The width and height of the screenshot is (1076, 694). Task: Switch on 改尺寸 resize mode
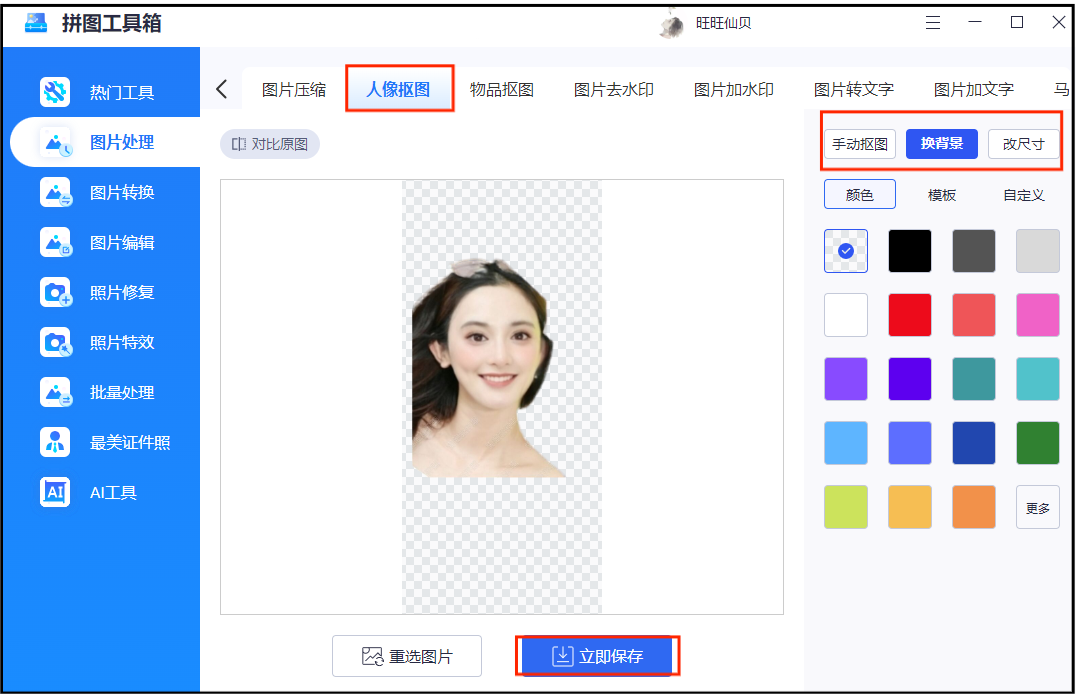coord(1023,143)
